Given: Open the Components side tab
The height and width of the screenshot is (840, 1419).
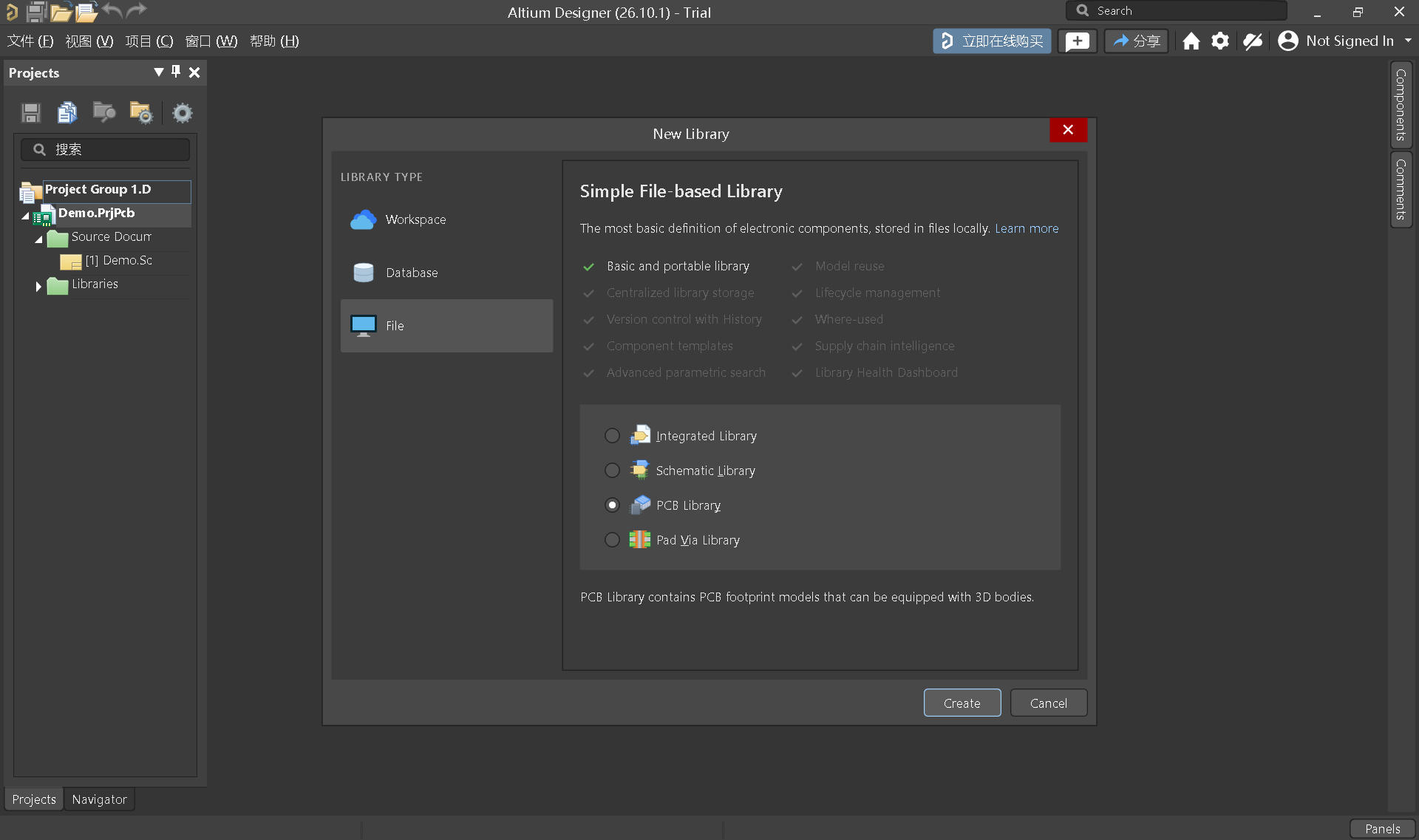Looking at the screenshot, I should click(1401, 104).
